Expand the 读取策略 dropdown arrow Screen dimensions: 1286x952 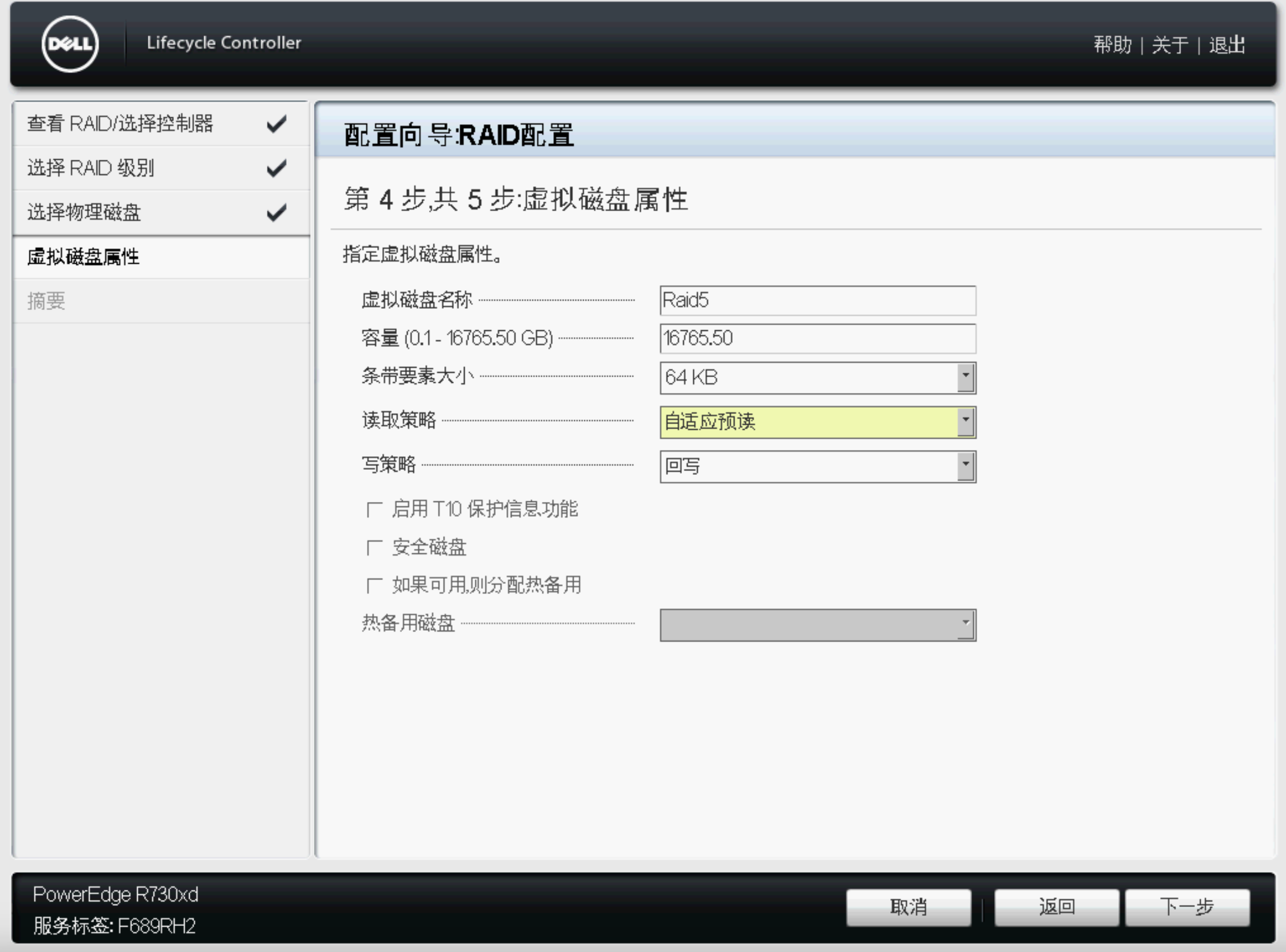coord(966,422)
